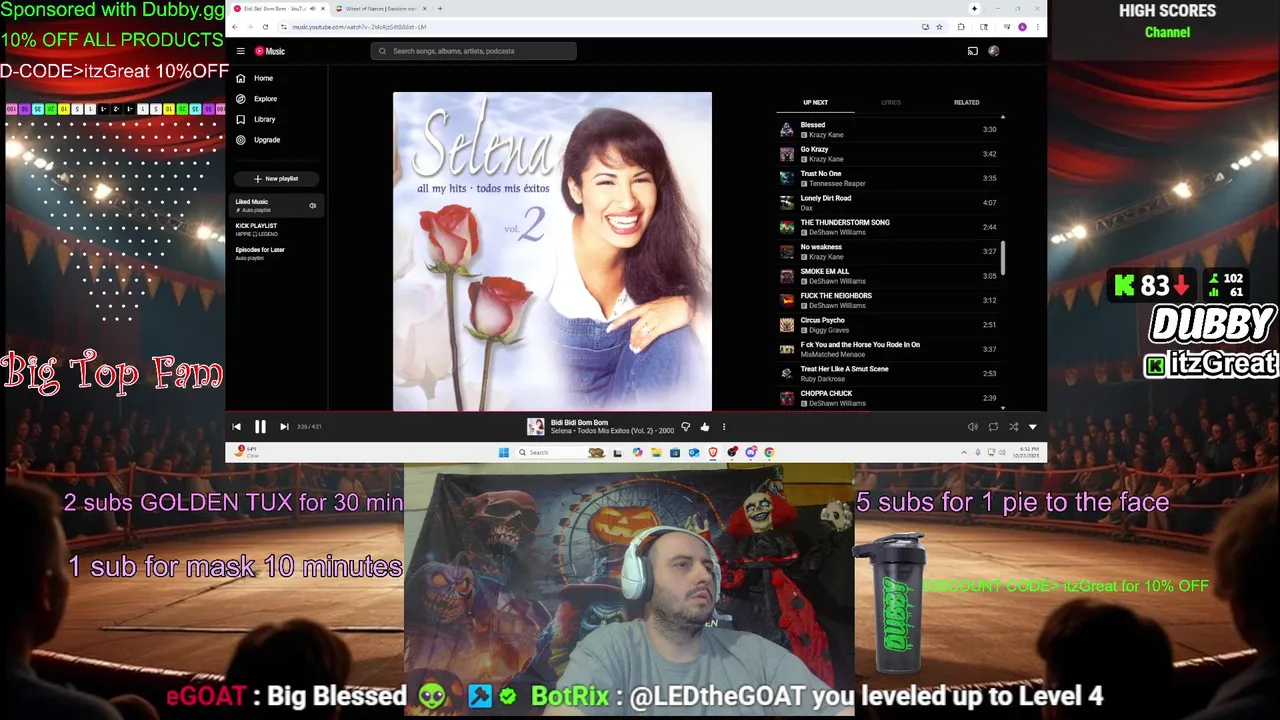The width and height of the screenshot is (1280, 720).
Task: Open the hamburger guide menu in YouTube Music
Action: [x=240, y=51]
